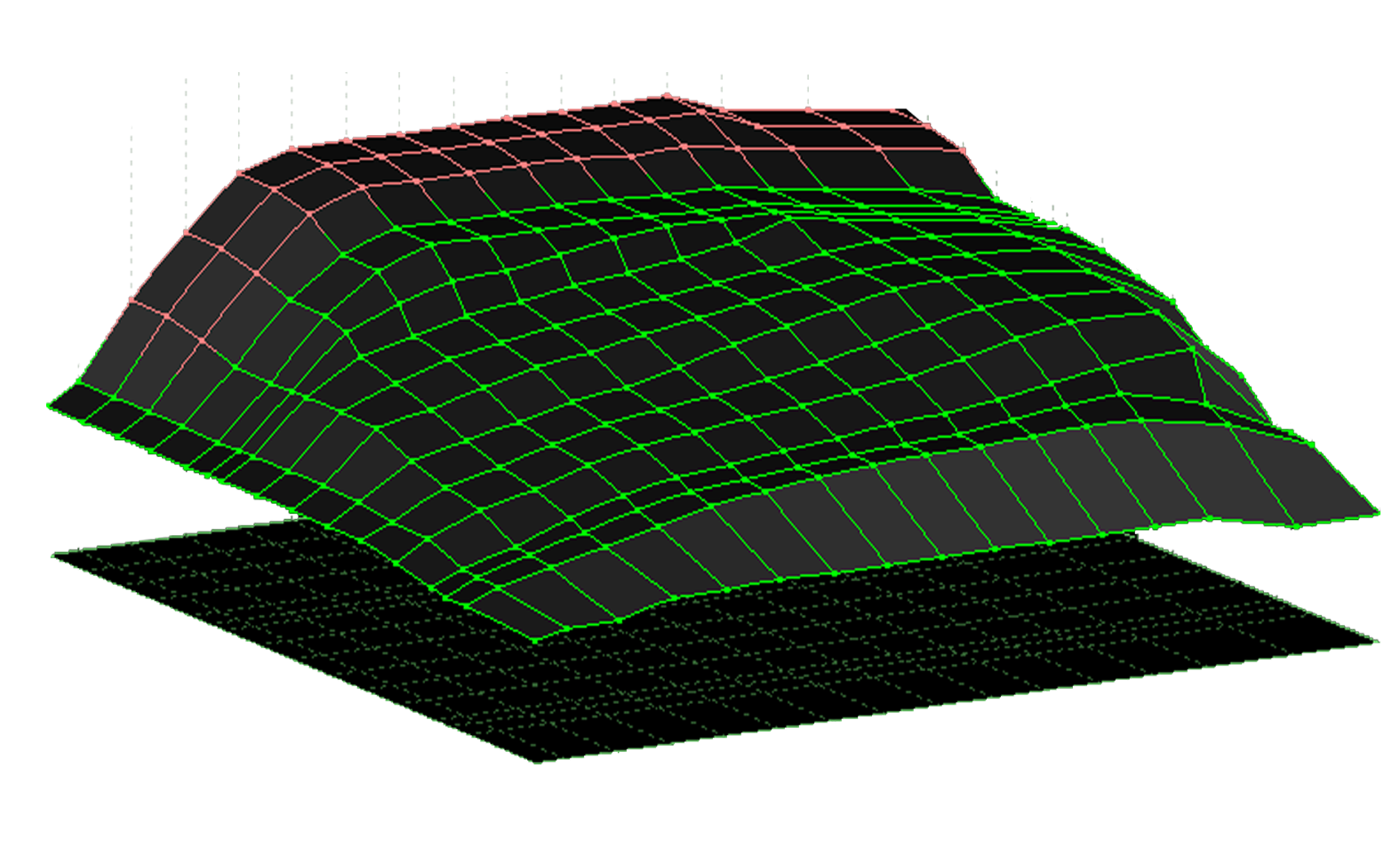Select the surface's nearest front corner vertex
Image resolution: width=1400 pixels, height=856 pixels.
534,638
